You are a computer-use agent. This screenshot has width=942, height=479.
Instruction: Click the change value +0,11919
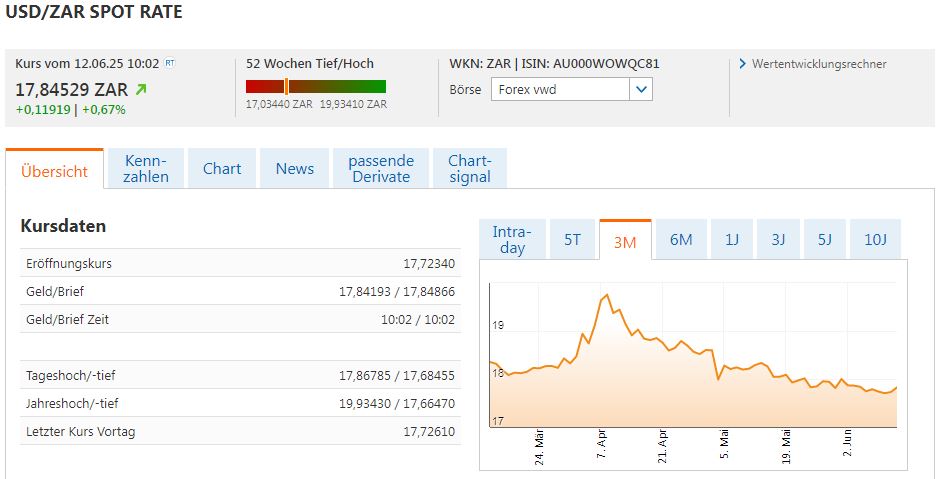tap(43, 109)
